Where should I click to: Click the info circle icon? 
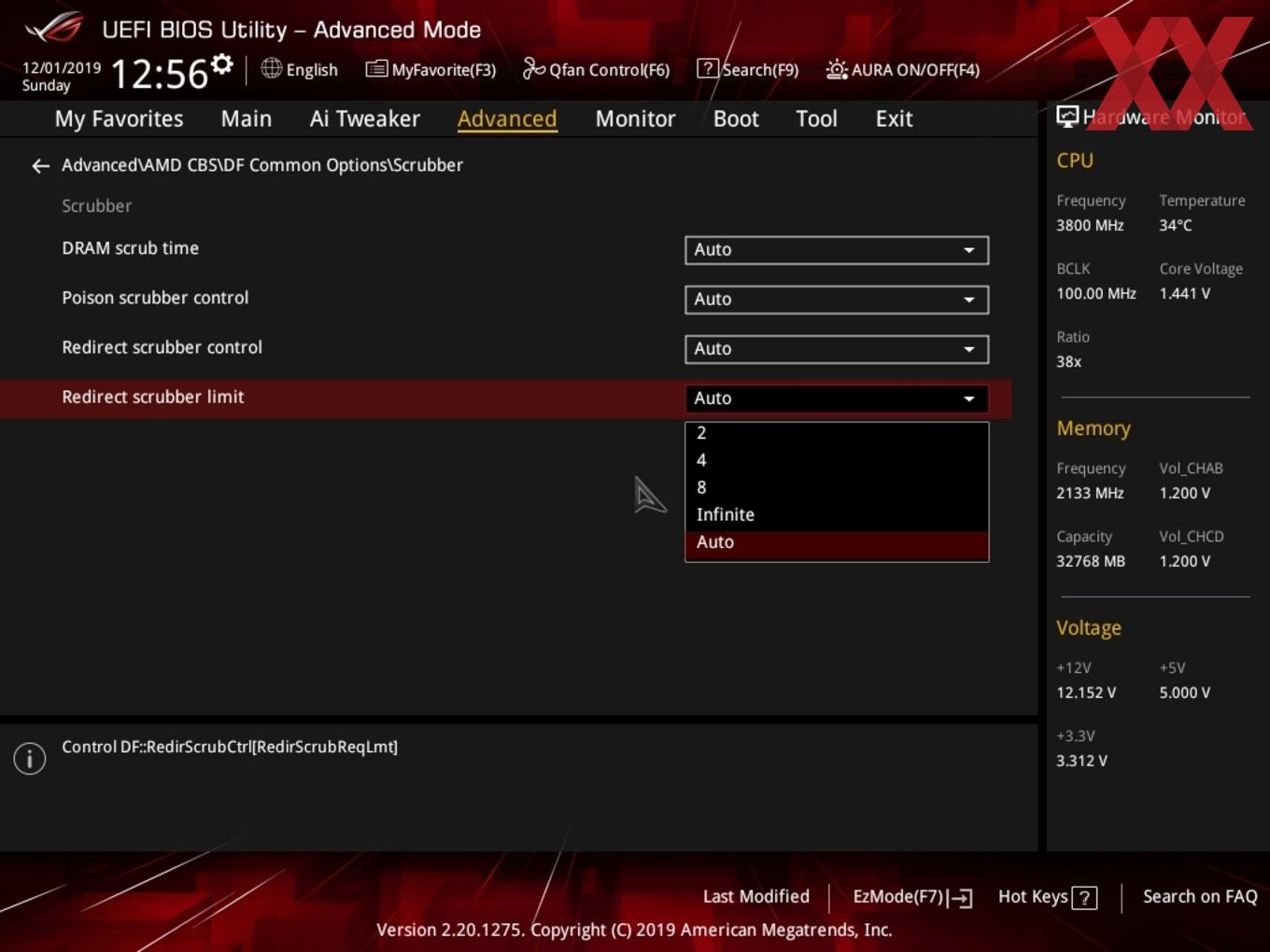[30, 759]
